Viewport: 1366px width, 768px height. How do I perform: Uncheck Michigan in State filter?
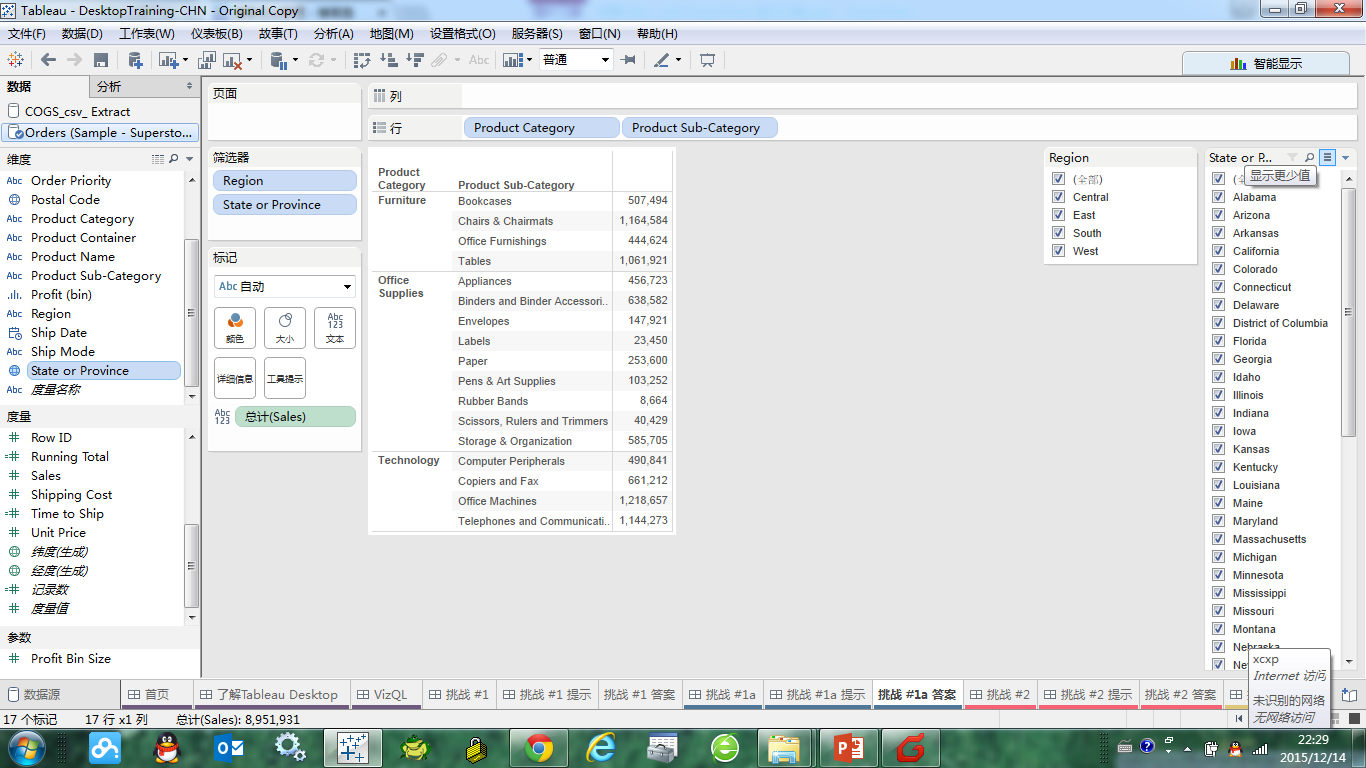tap(1218, 557)
